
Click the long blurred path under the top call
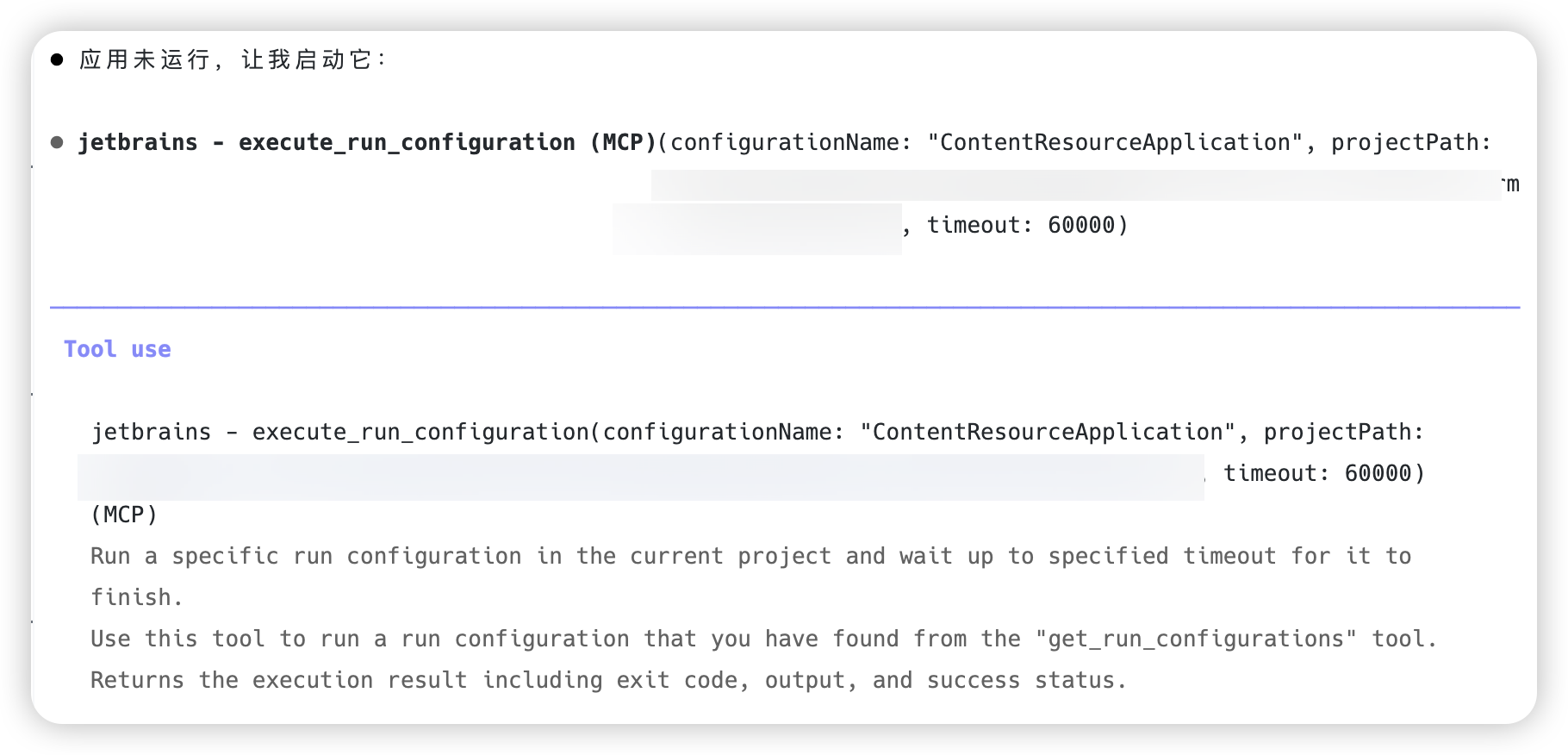point(1075,184)
